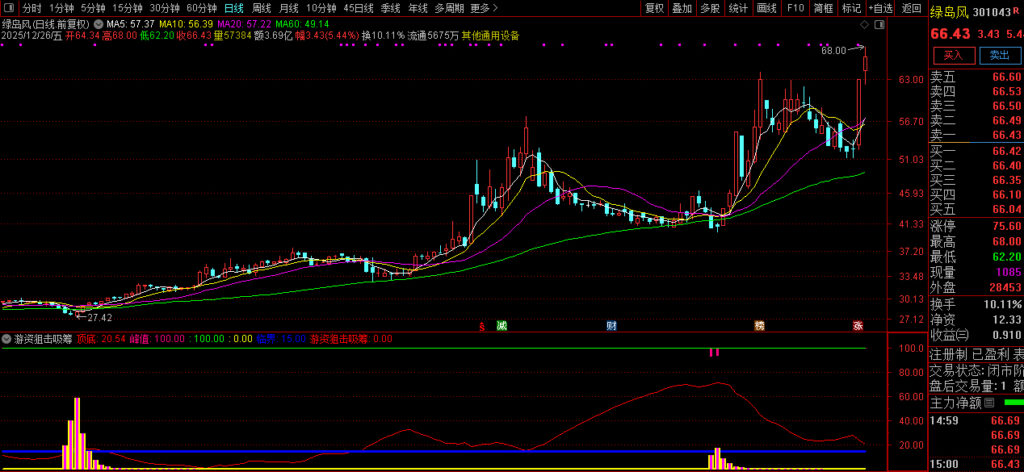The height and width of the screenshot is (472, 1024).
Task: Click the icon next to 主力净额
Action: pyautogui.click(x=988, y=403)
